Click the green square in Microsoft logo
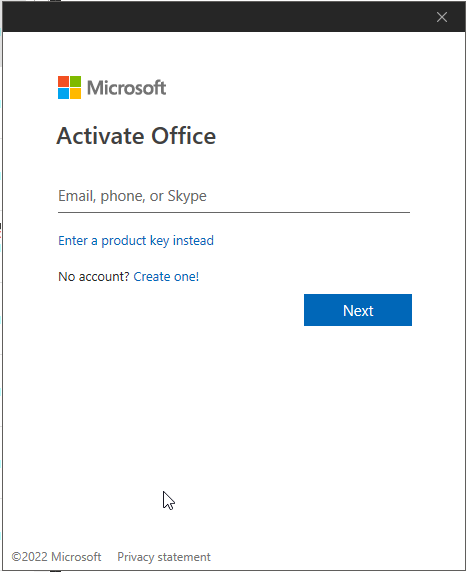The image size is (467, 572). click(x=76, y=81)
